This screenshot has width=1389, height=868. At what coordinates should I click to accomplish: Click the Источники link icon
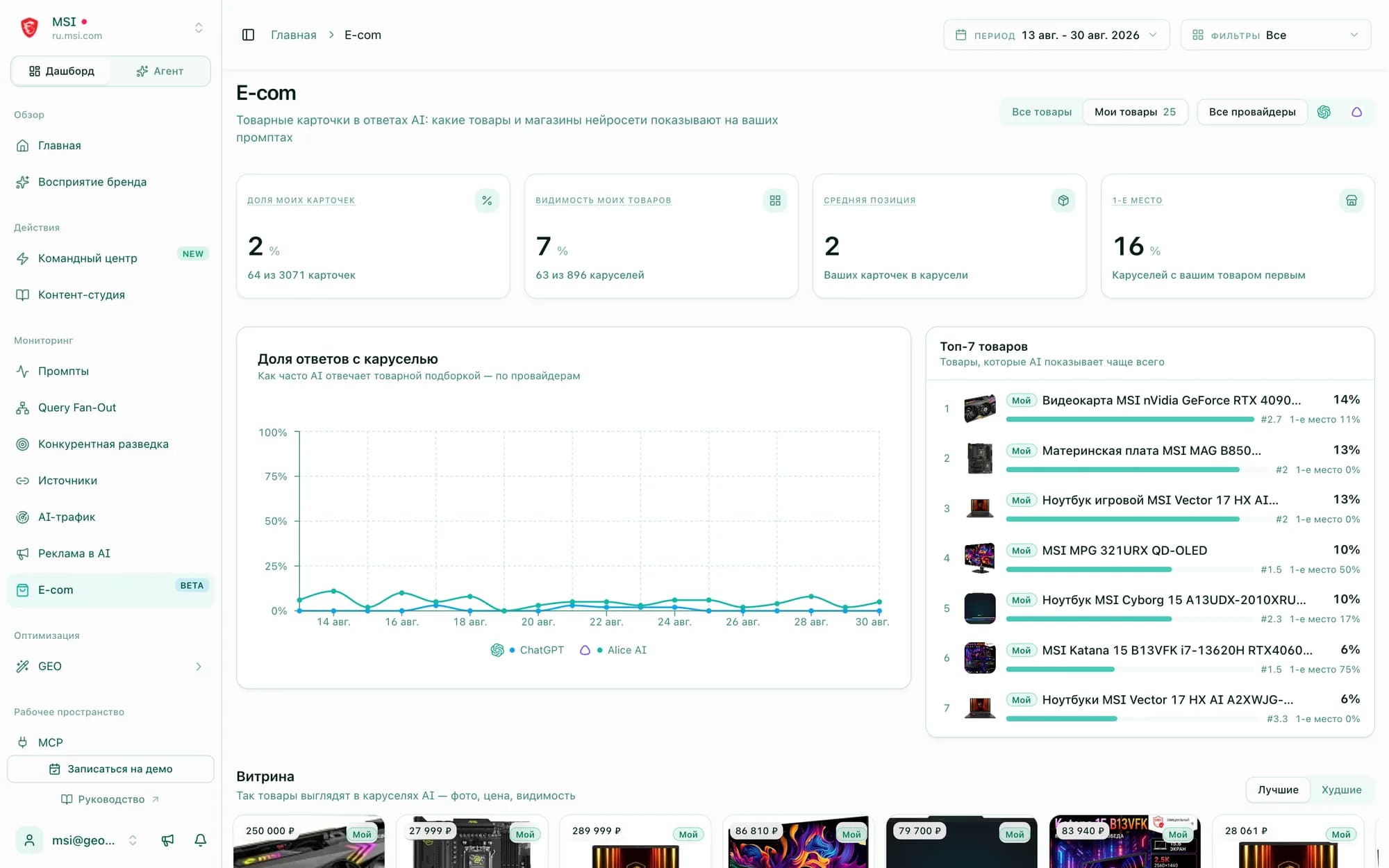point(23,481)
